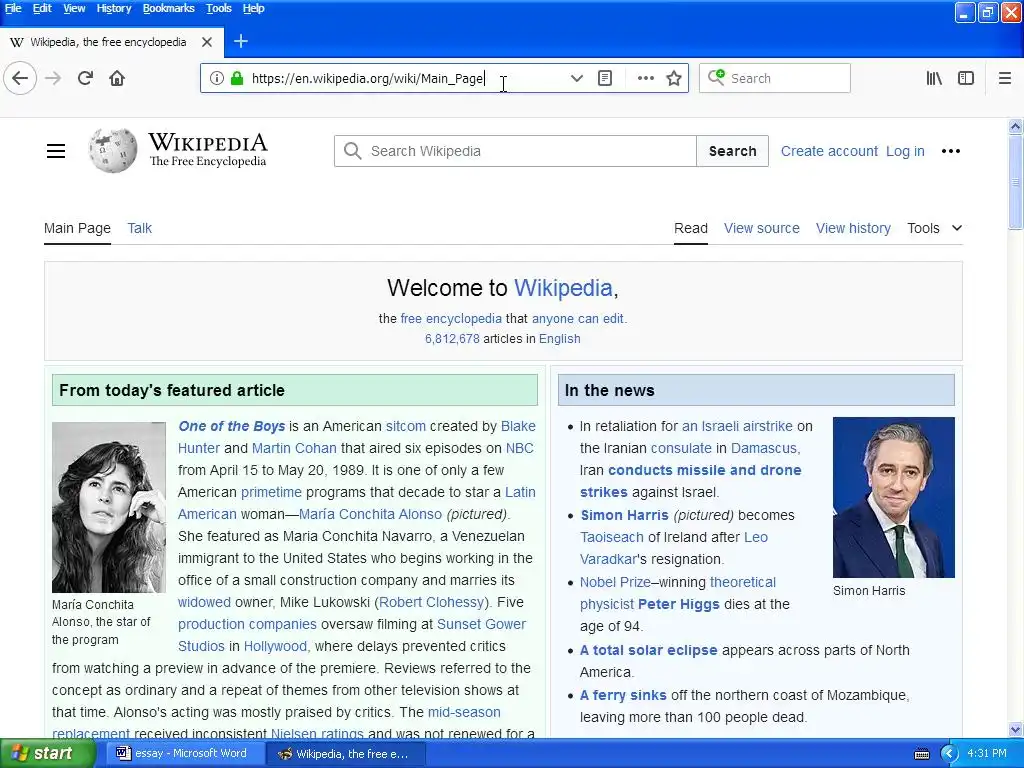
Task: Open the Help menu
Action: [x=253, y=8]
